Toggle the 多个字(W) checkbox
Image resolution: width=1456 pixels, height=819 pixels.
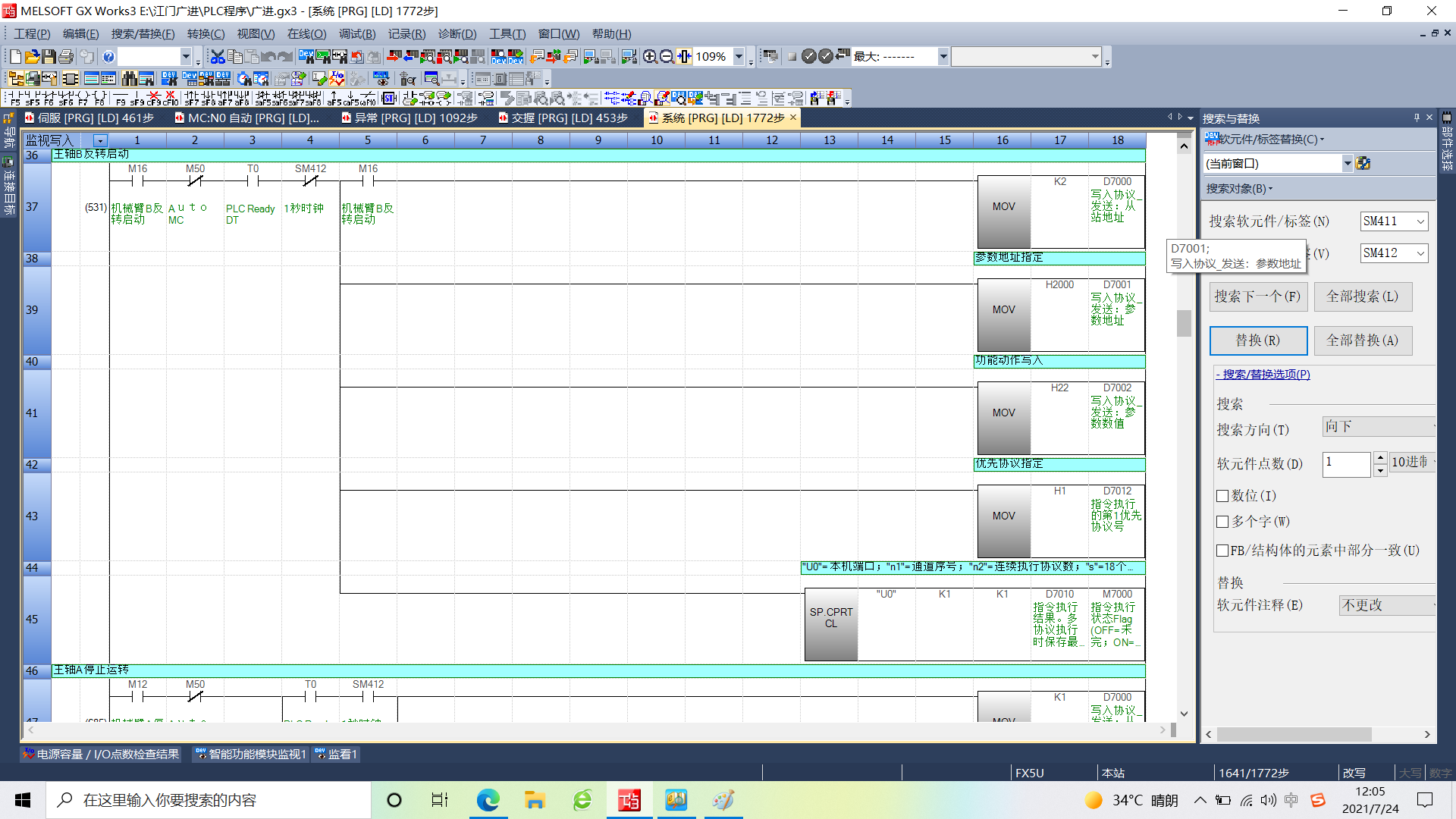point(1222,522)
